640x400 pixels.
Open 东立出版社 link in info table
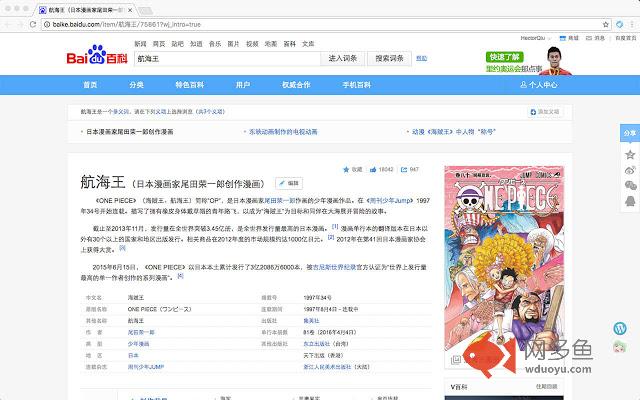(317, 344)
